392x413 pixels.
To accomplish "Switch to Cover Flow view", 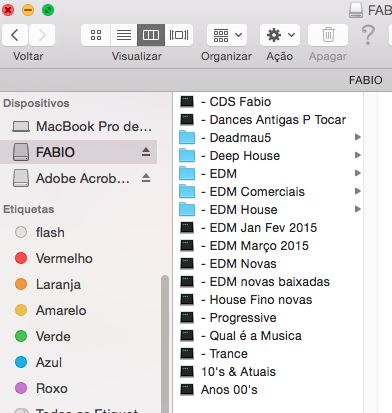I will [x=179, y=35].
